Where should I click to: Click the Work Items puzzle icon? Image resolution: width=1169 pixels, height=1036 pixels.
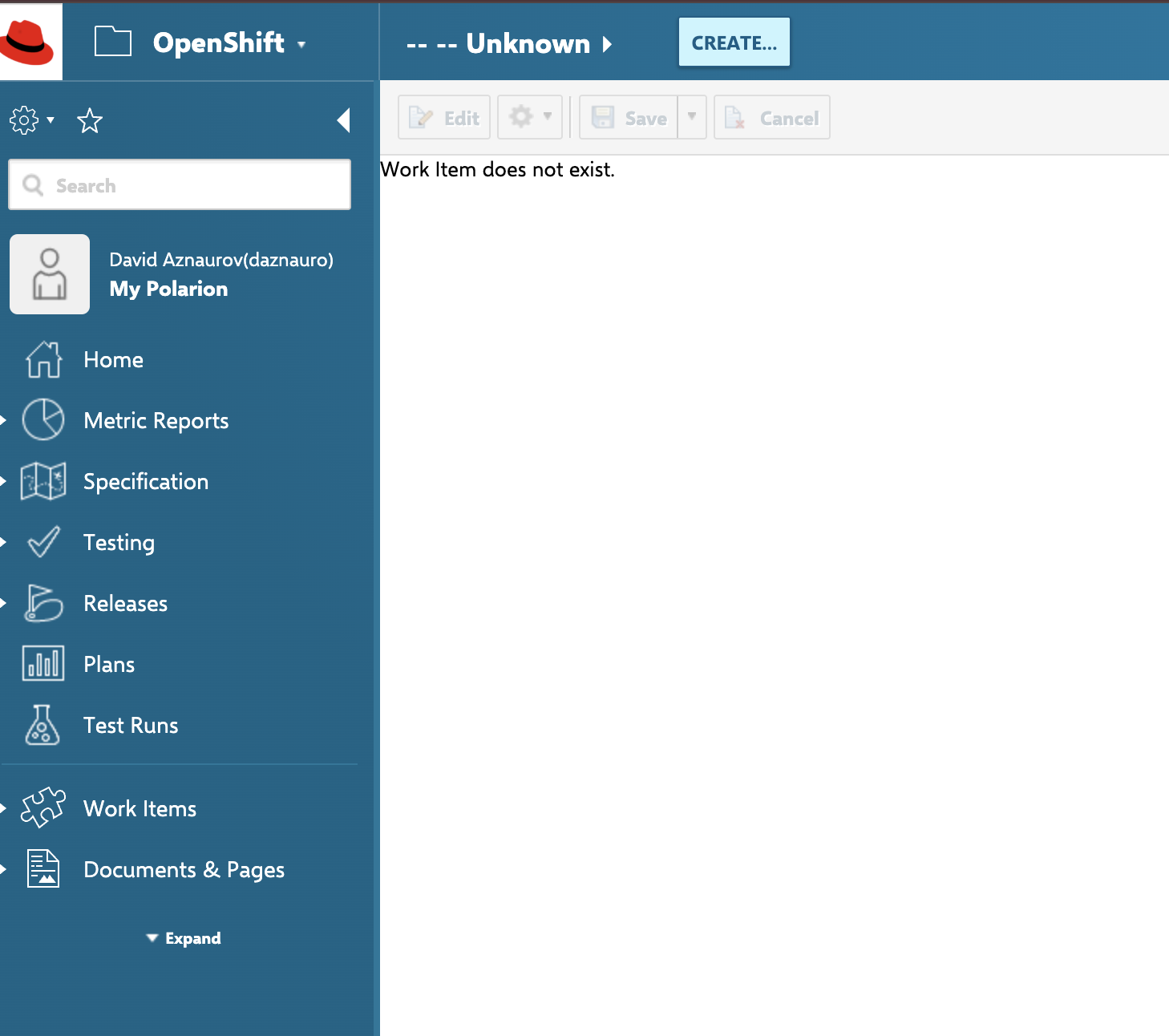pos(43,807)
